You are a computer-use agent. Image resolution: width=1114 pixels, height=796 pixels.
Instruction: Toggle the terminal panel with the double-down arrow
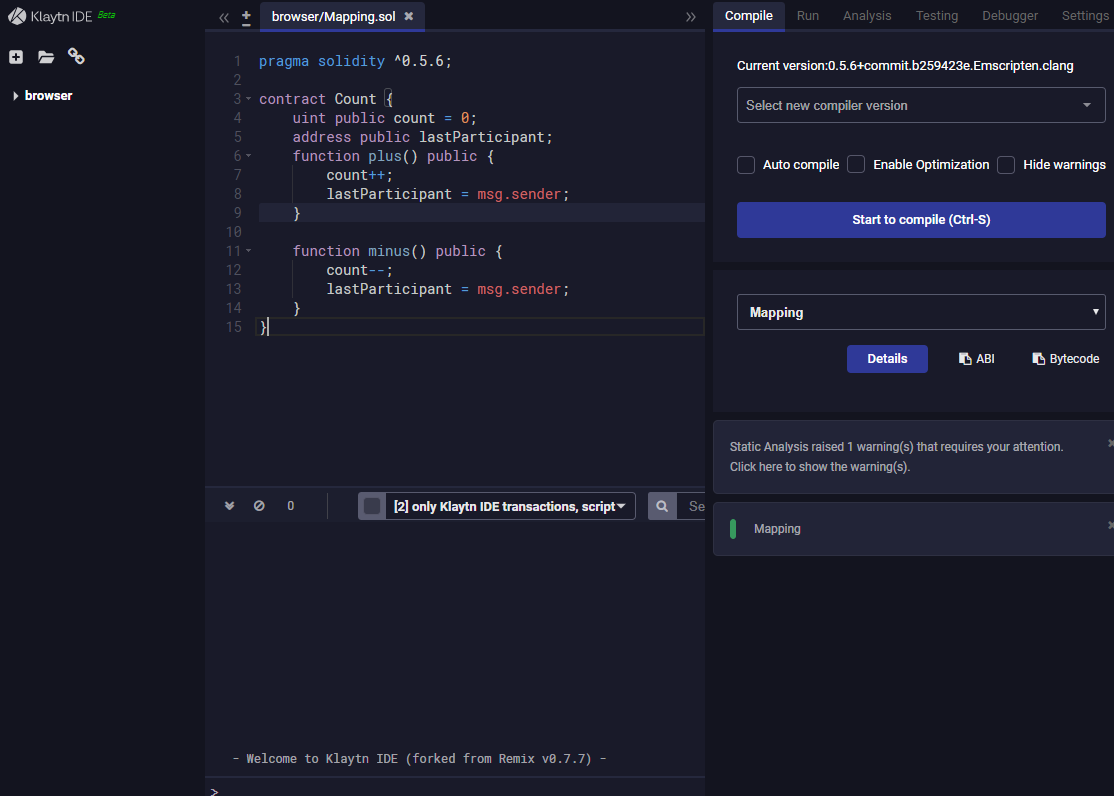(x=229, y=506)
